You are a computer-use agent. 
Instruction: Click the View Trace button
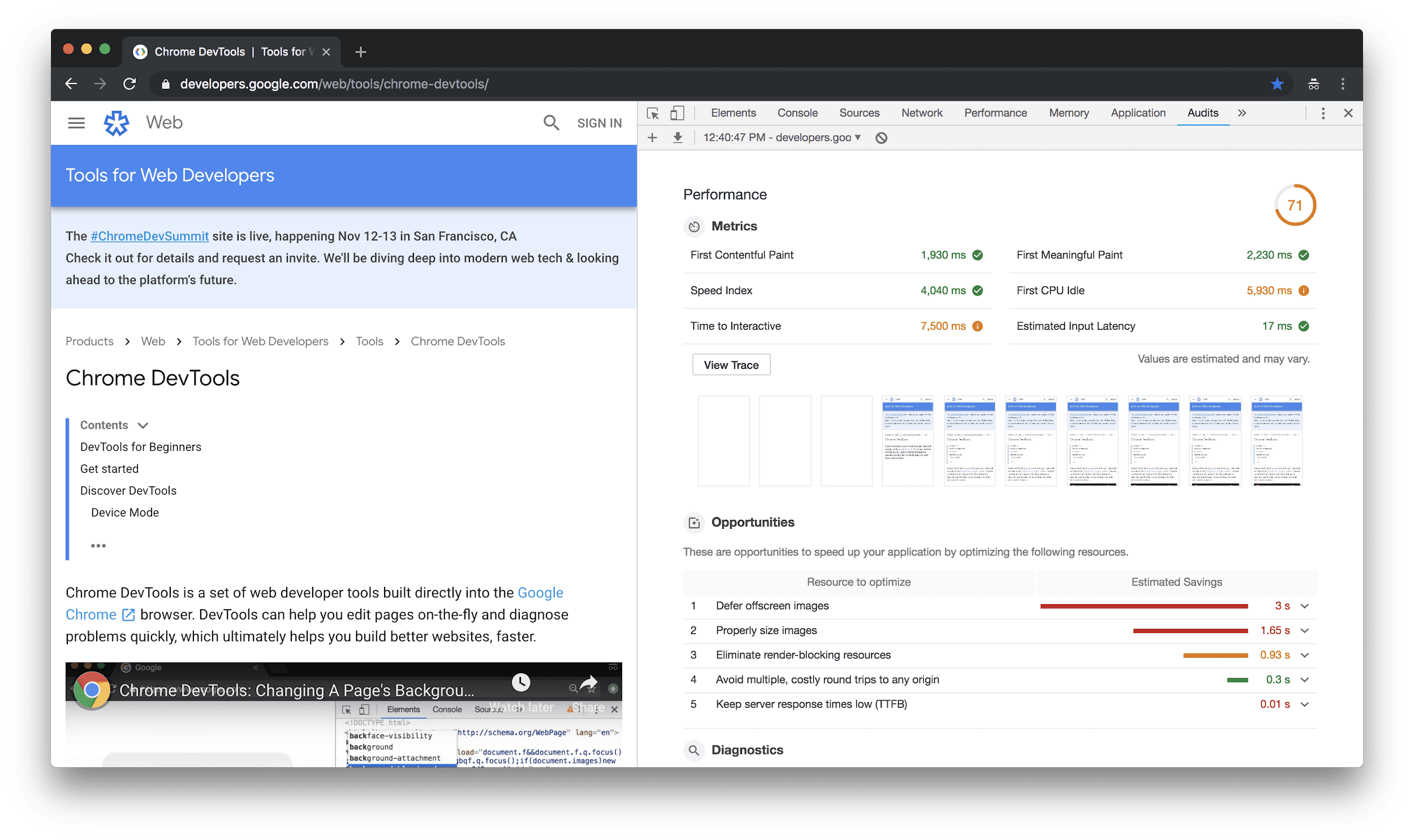(x=730, y=364)
